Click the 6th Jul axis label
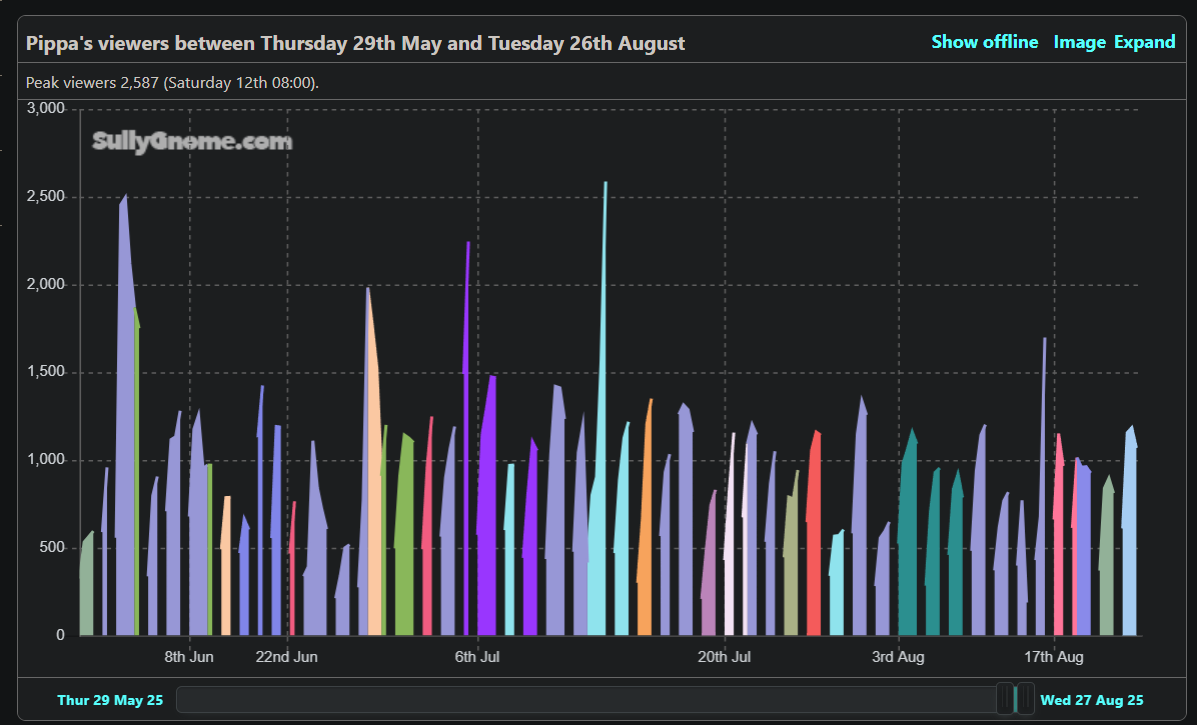This screenshot has height=725, width=1197. [477, 656]
